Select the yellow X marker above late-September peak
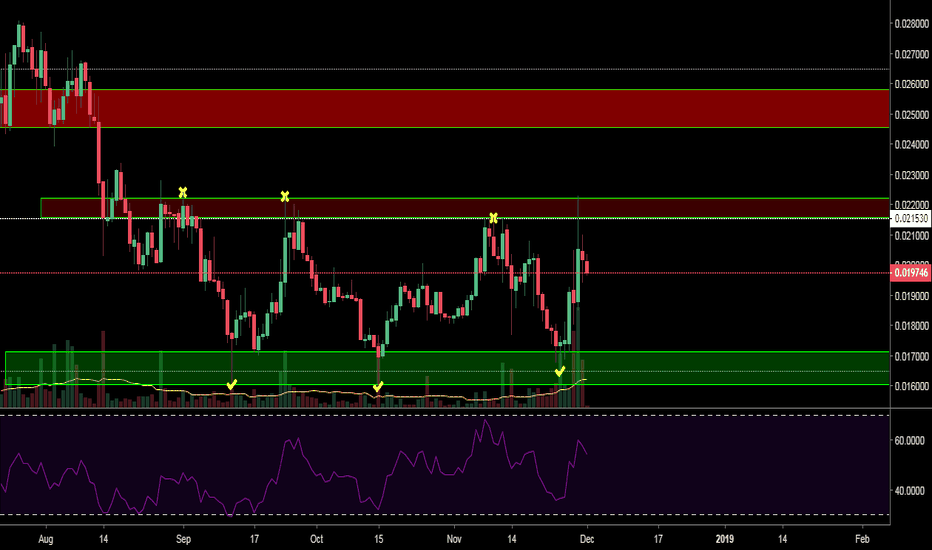Image resolution: width=932 pixels, height=550 pixels. coord(285,196)
